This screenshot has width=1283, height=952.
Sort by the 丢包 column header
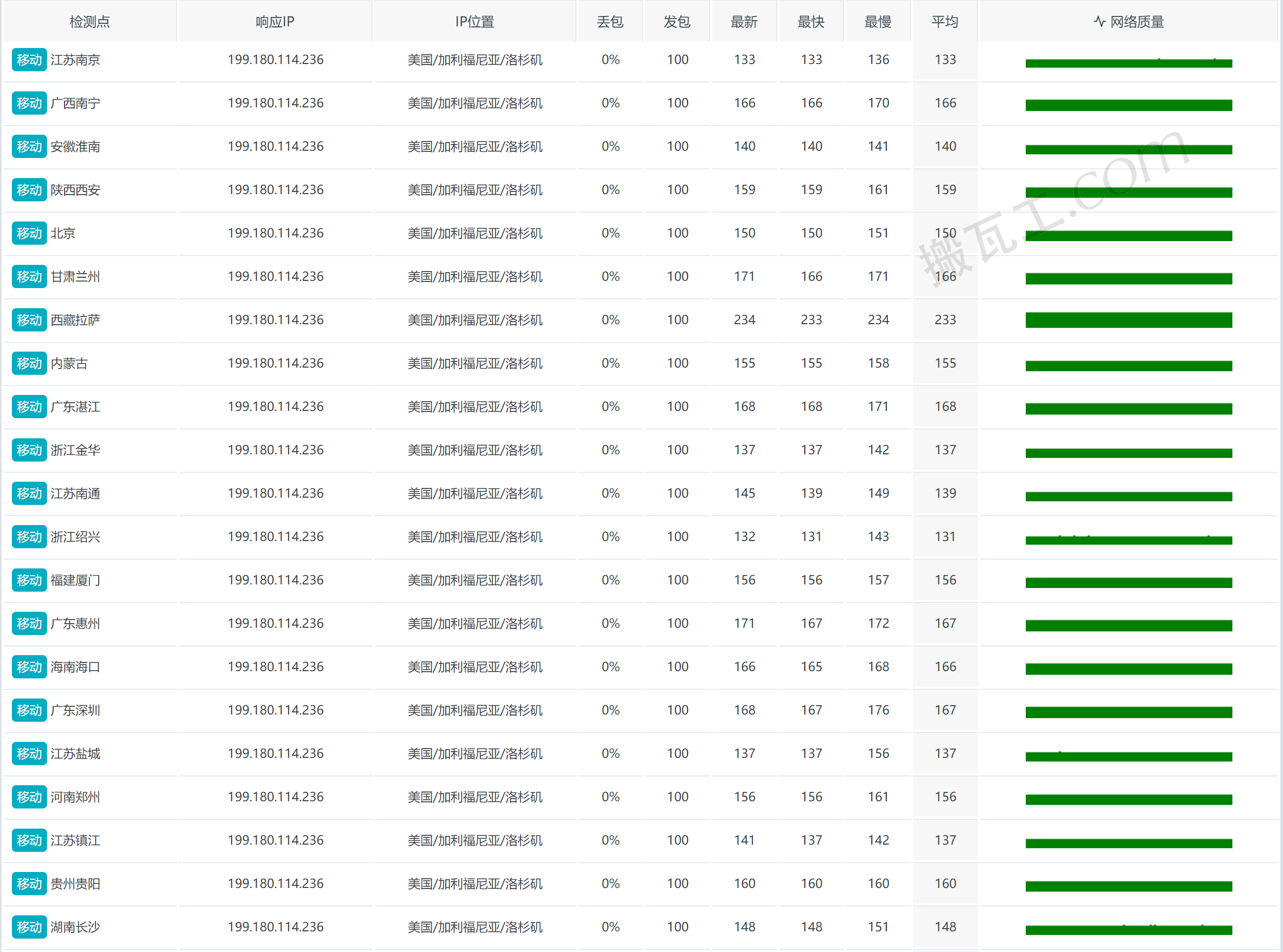click(x=610, y=22)
